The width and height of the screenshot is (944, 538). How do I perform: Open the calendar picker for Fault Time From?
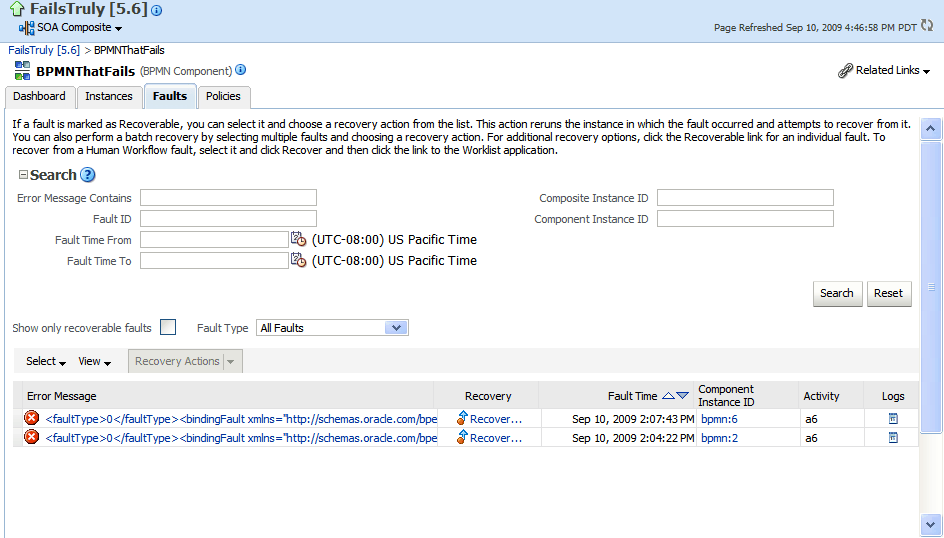(299, 239)
